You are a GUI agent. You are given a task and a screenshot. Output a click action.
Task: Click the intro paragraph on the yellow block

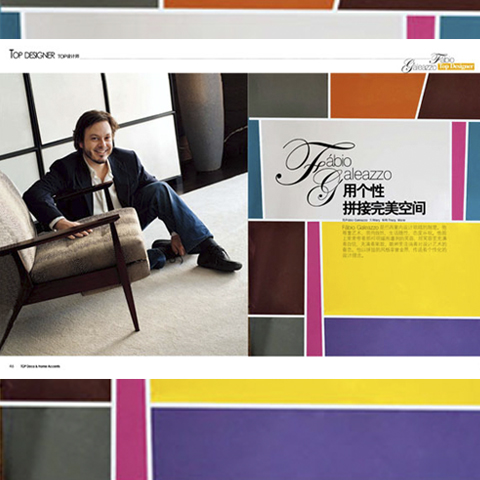(394, 241)
